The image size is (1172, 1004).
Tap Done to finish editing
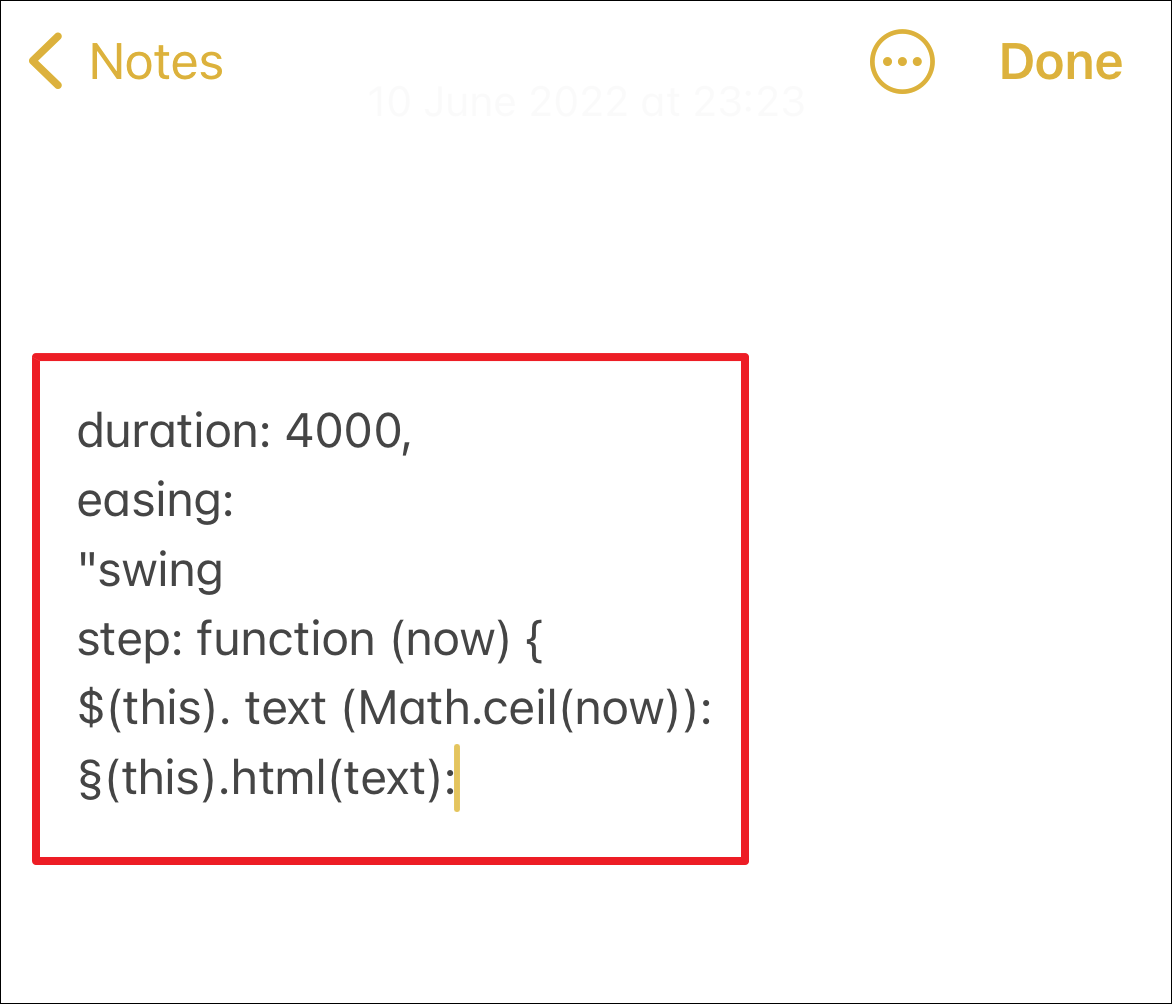click(1061, 61)
